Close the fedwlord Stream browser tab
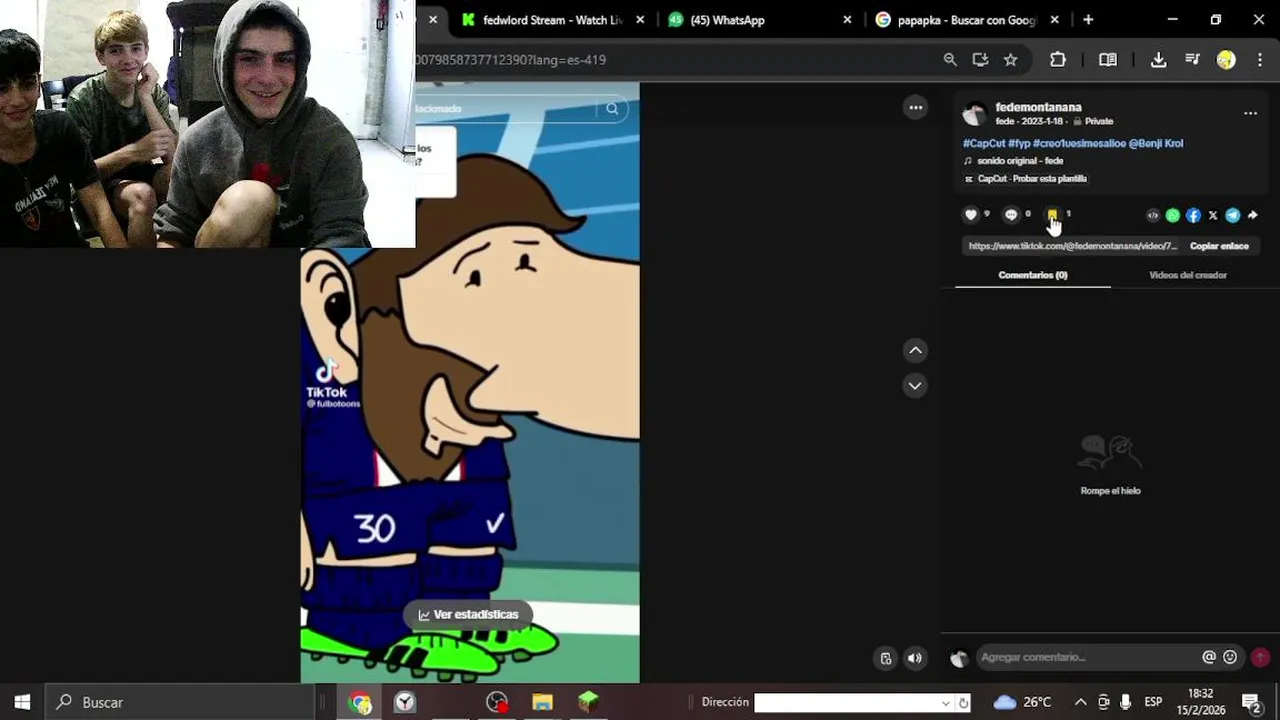The width and height of the screenshot is (1280, 720). [x=640, y=20]
